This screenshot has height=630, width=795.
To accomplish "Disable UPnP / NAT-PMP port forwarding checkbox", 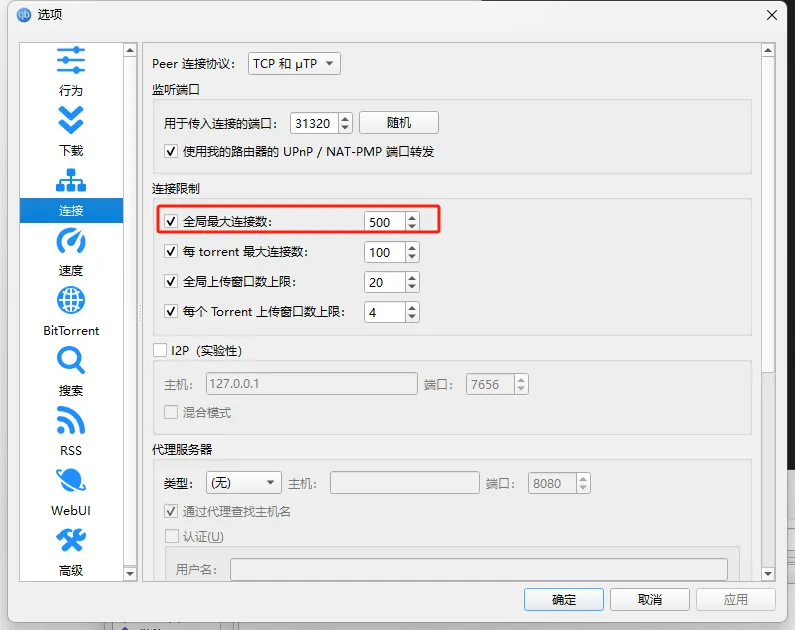I will coord(171,151).
